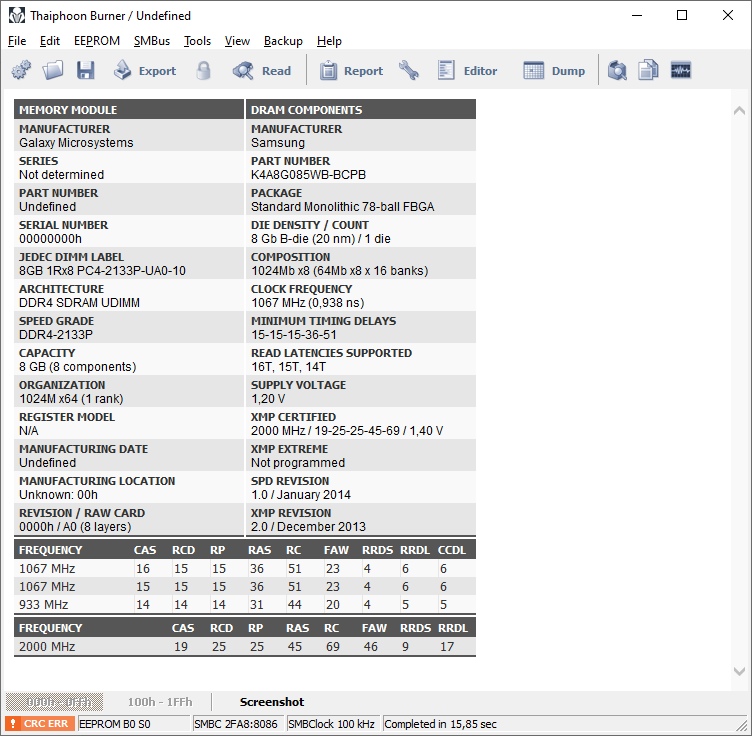Screen dimensions: 752x736
Task: Click the DRAM COMPONENTS section header
Action: click(x=361, y=109)
